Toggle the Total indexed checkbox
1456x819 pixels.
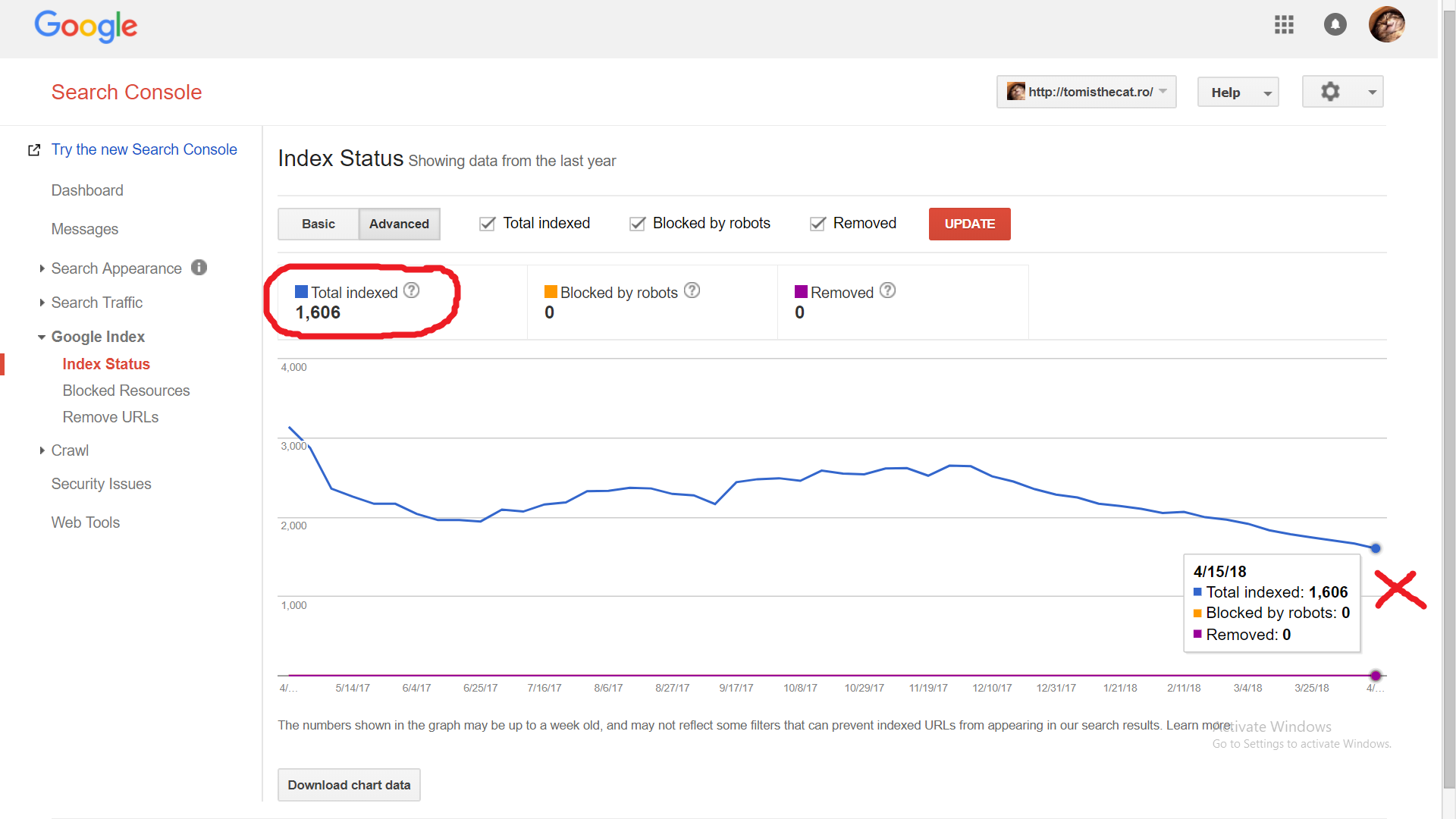488,224
